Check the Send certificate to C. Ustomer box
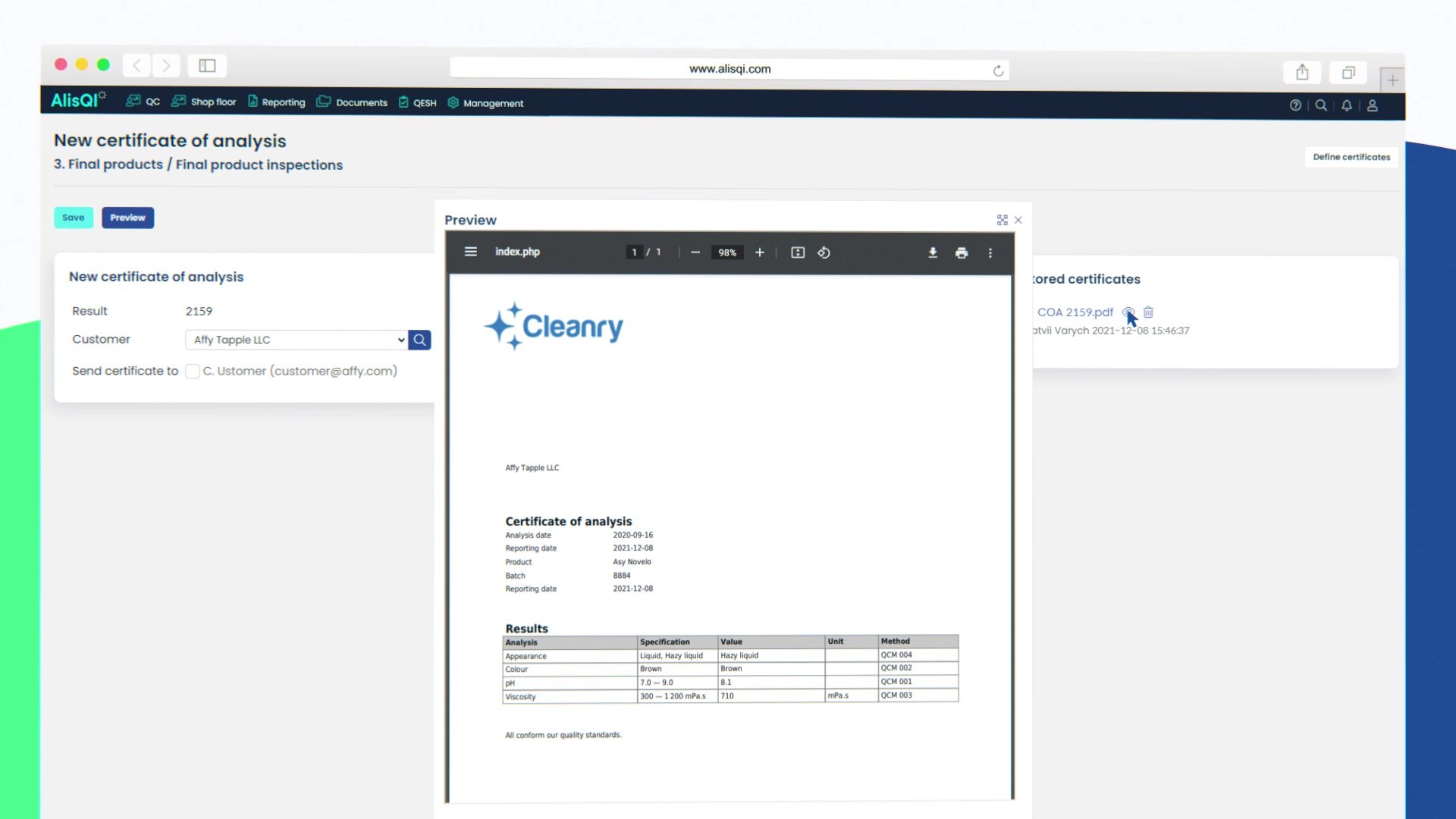Viewport: 1456px width, 819px height. pyautogui.click(x=193, y=372)
